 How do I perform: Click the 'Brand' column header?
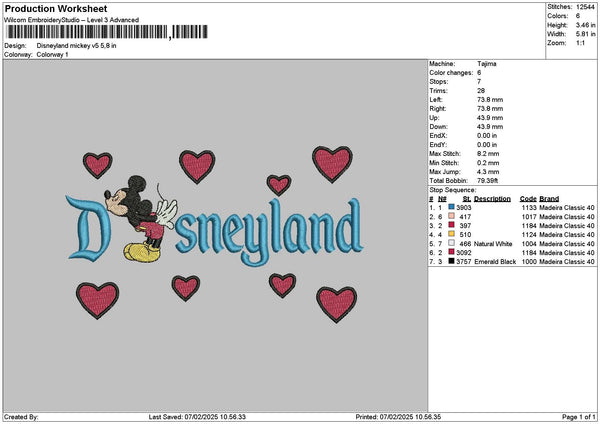coord(549,199)
